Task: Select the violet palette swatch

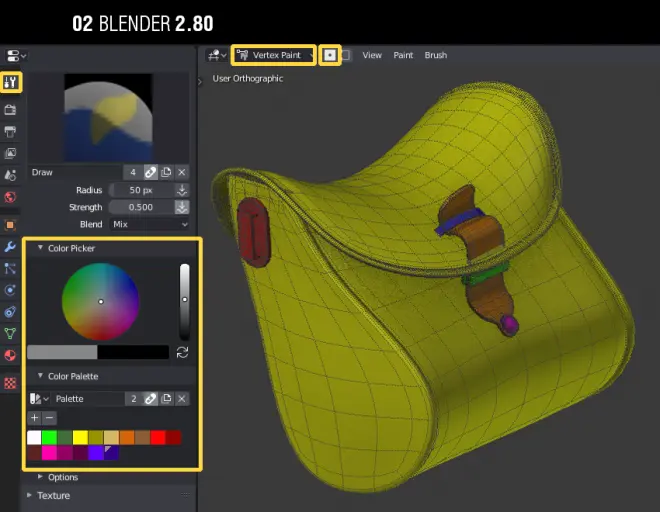Action: pos(96,453)
